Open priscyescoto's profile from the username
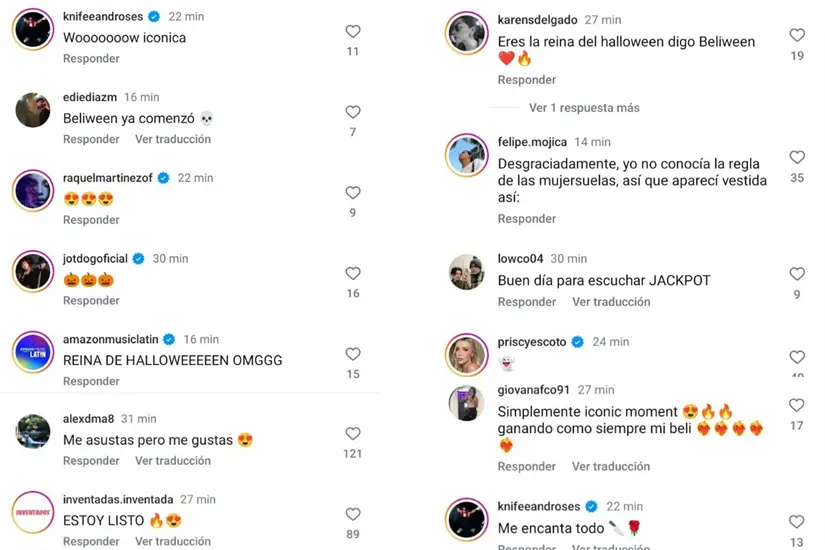The image size is (825, 550). (x=532, y=342)
